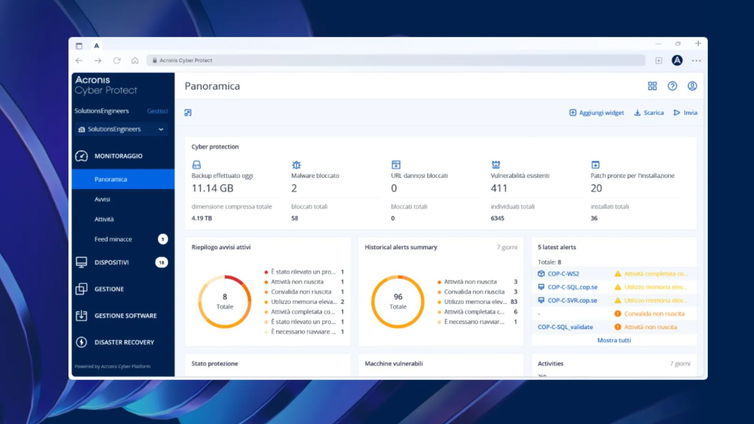Click the URL dannosi bloccati icon
754x424 pixels.
coord(396,165)
